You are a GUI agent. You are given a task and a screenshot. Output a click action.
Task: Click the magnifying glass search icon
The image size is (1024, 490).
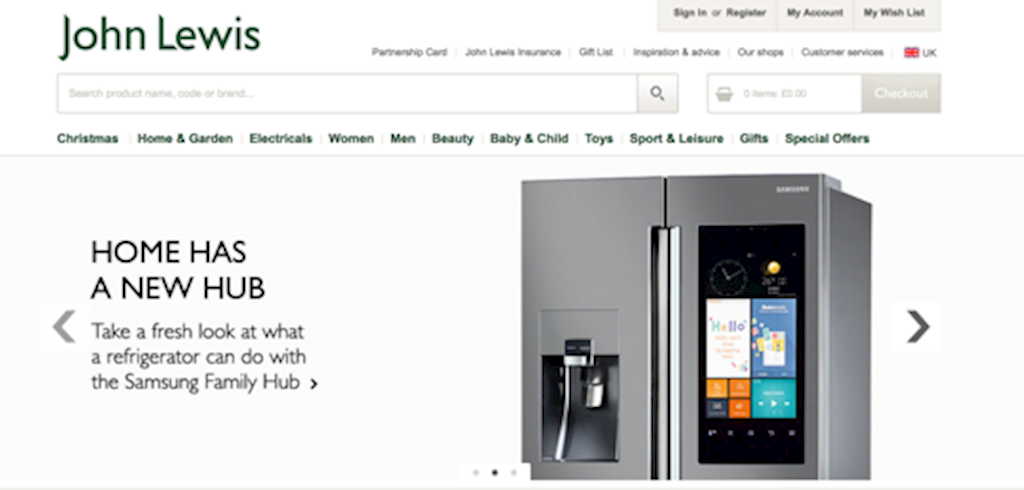657,93
